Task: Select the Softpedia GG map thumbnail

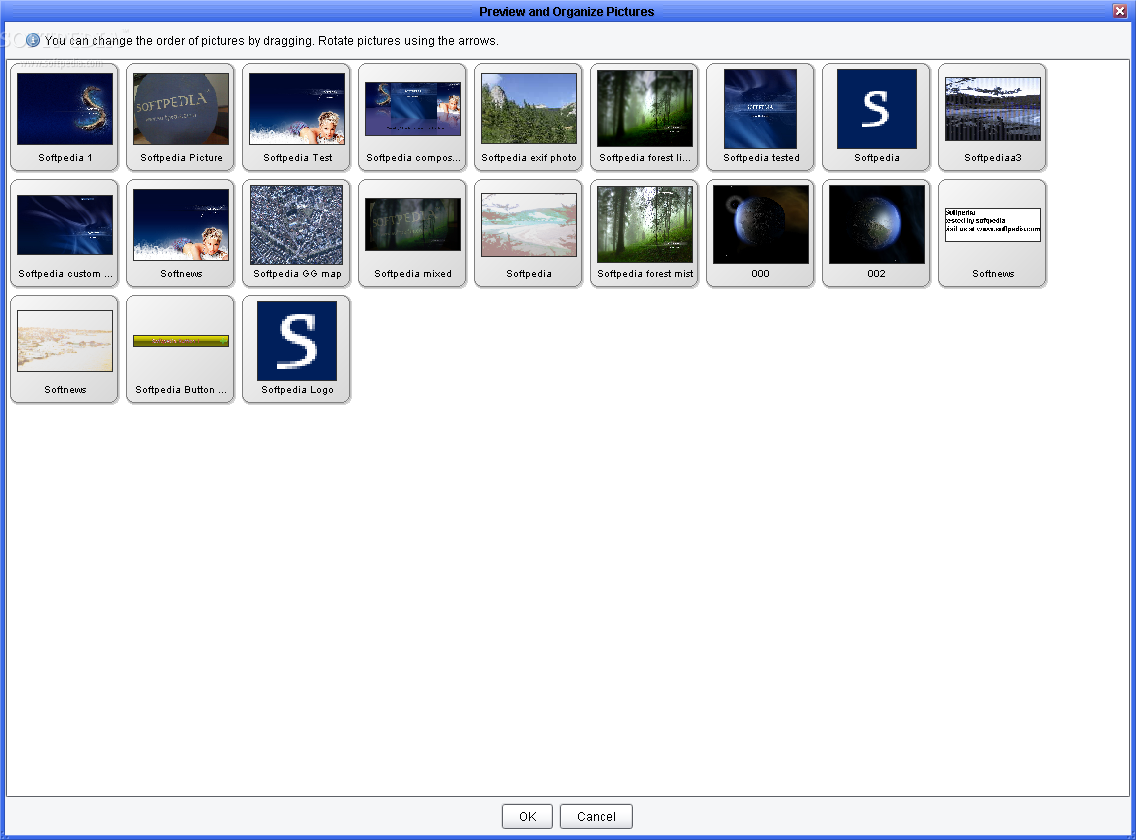Action: coord(296,233)
